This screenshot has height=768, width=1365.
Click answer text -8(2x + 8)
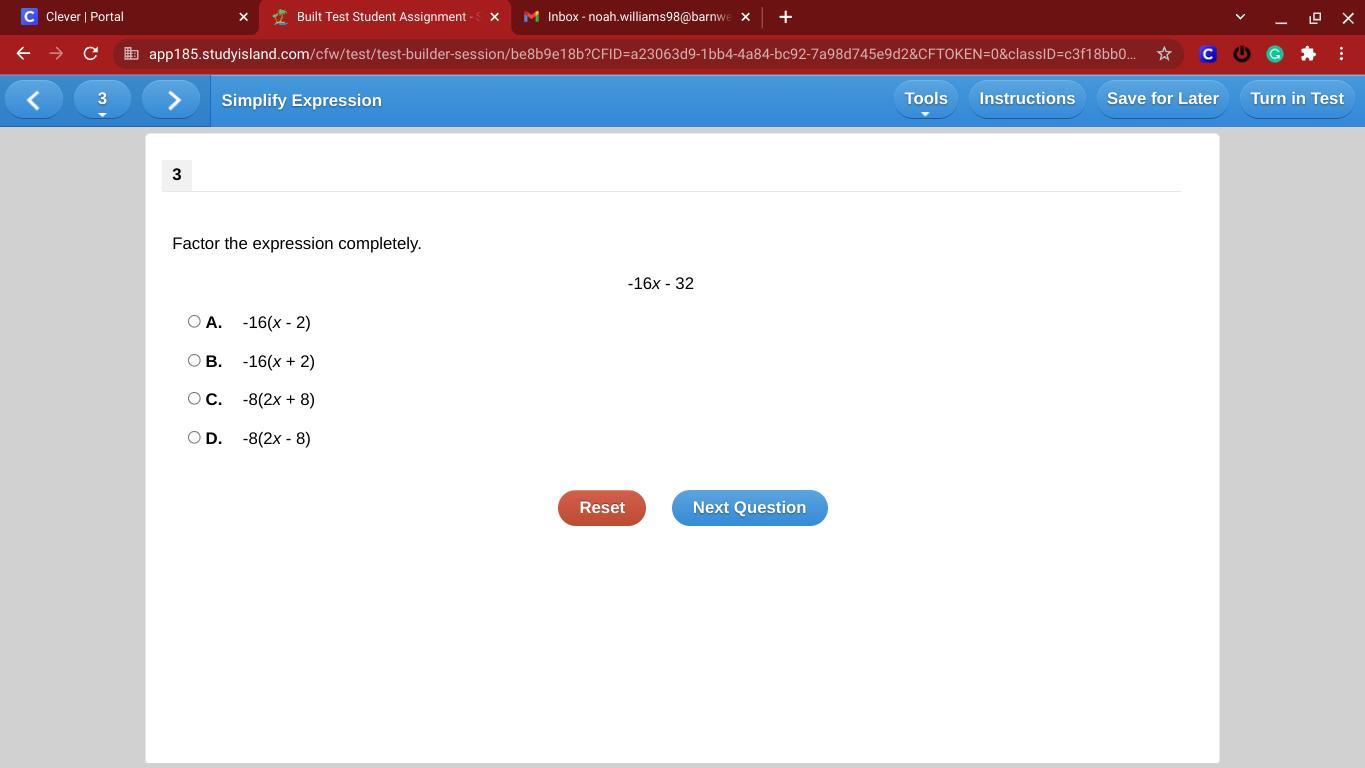click(x=279, y=399)
